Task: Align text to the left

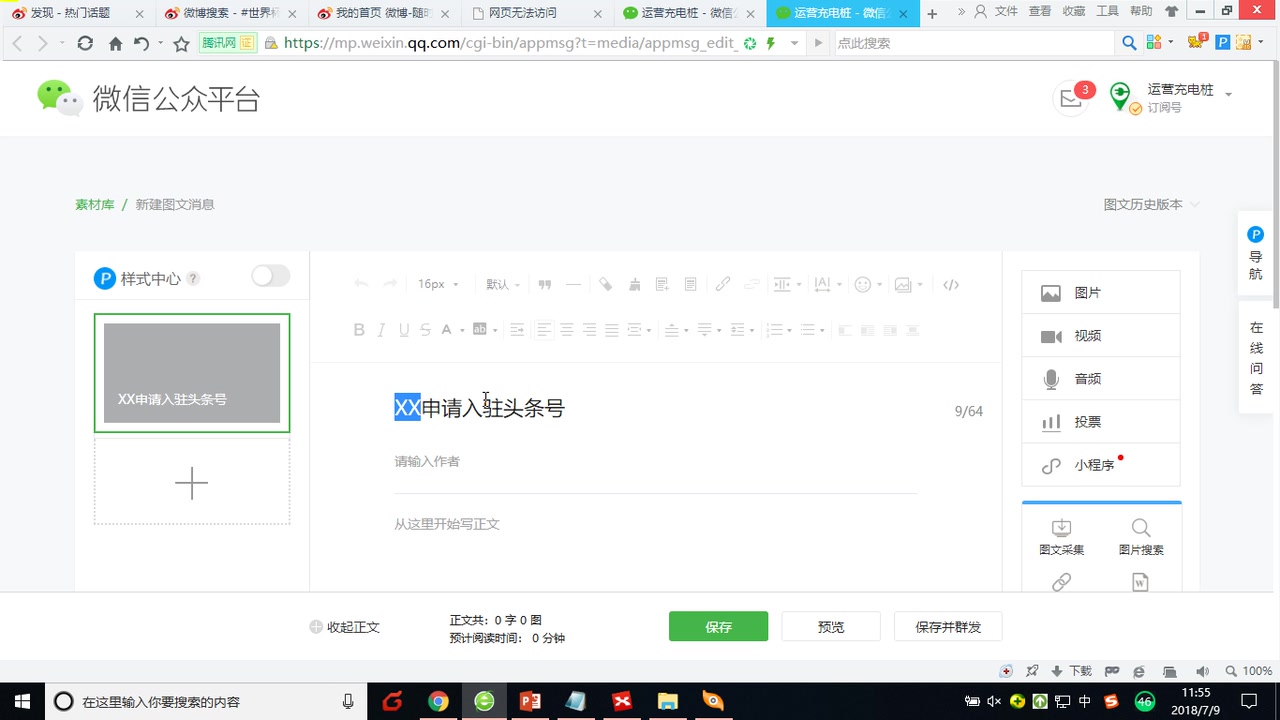Action: click(x=544, y=330)
